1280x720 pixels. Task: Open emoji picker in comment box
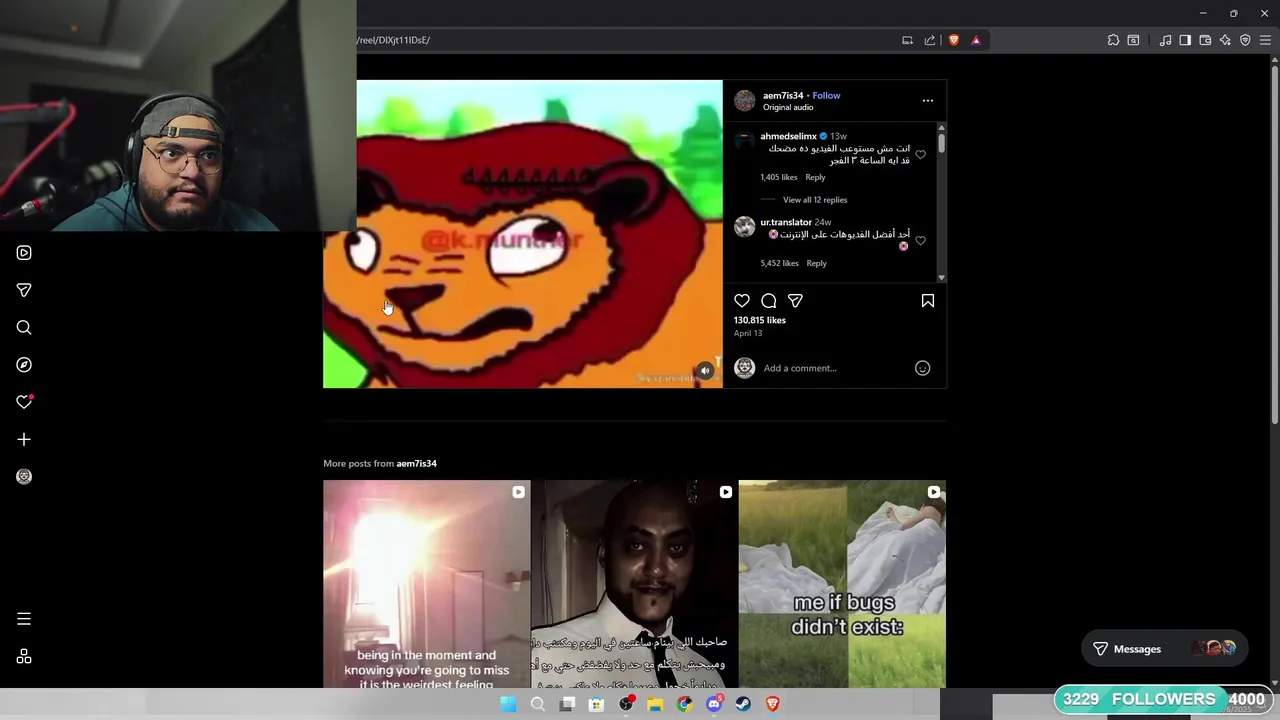click(x=923, y=368)
